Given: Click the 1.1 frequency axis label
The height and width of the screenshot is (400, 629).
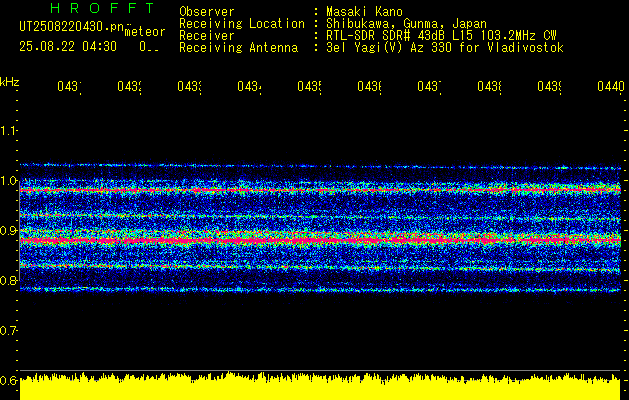Looking at the screenshot, I should tap(8, 131).
